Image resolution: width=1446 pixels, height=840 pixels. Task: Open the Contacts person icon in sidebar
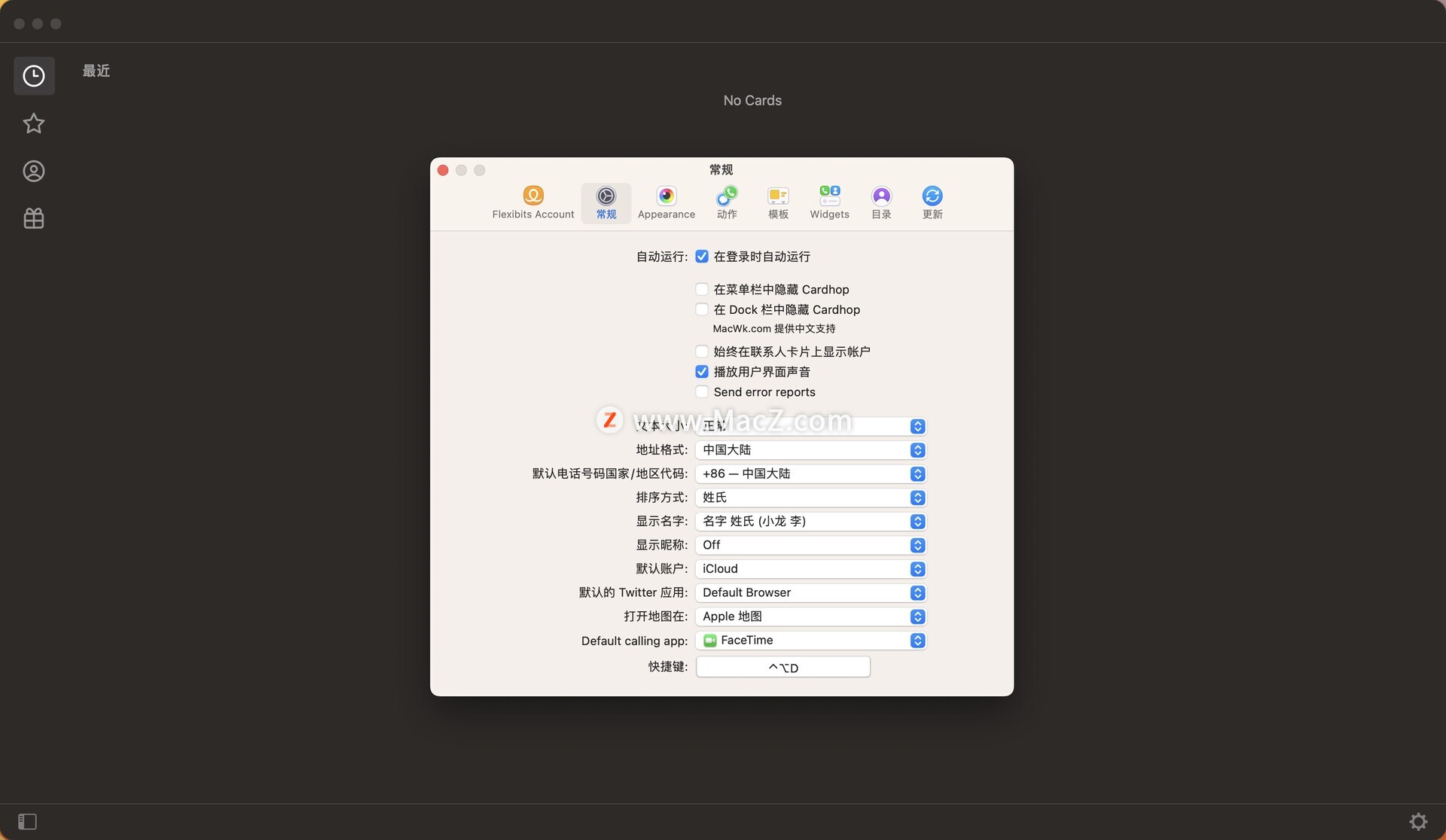[x=34, y=172]
